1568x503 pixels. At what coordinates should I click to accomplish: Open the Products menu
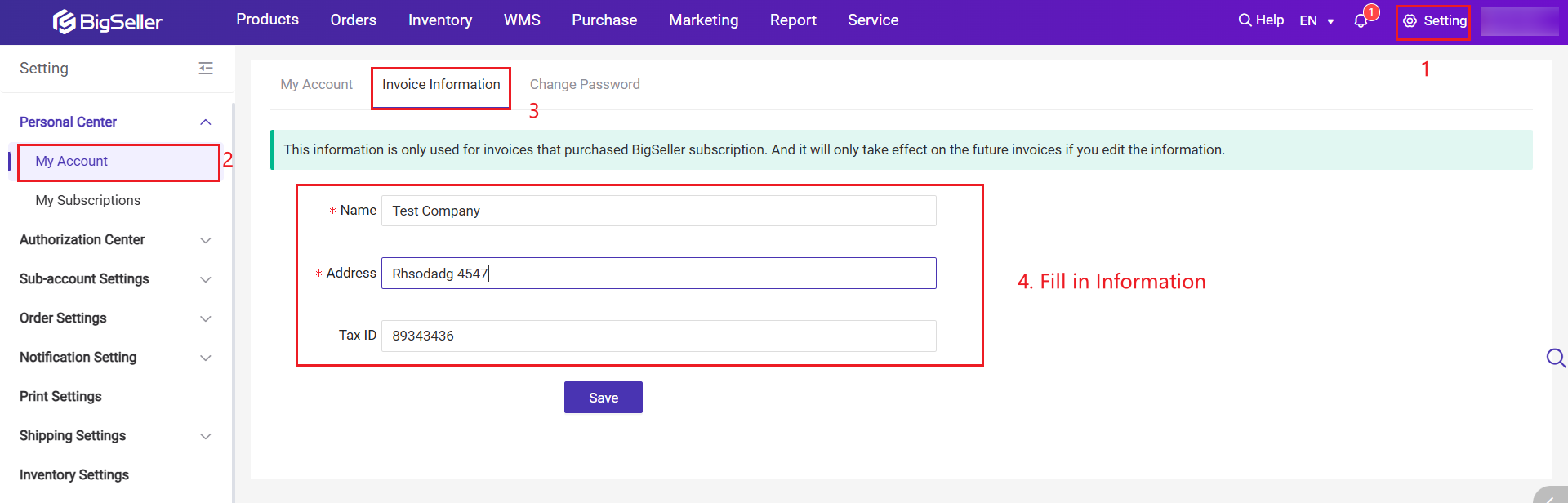[267, 20]
